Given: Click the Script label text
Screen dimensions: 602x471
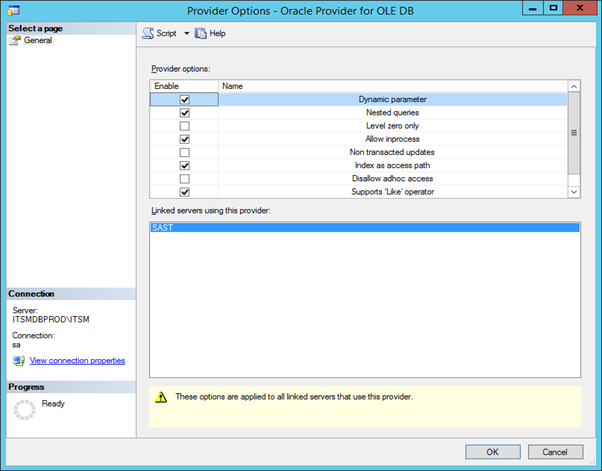Looking at the screenshot, I should 166,33.
